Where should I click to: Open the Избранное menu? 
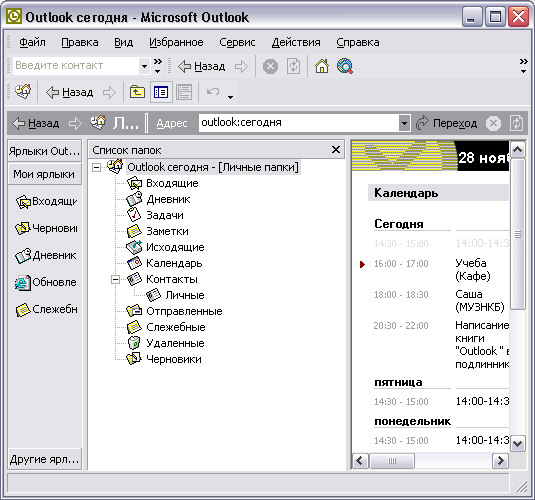pos(176,42)
